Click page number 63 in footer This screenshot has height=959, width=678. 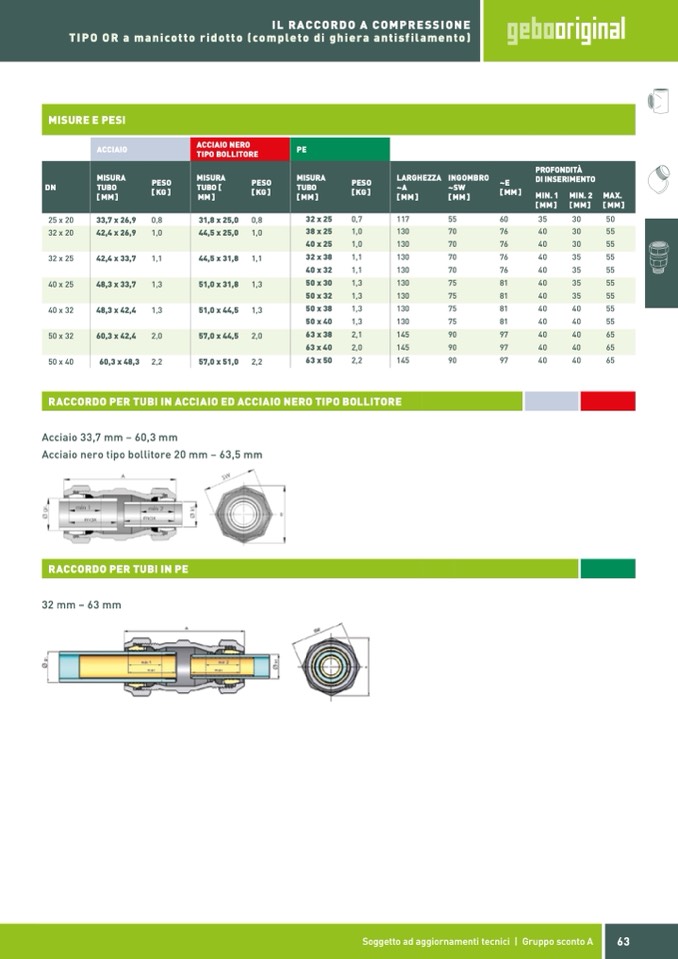click(x=623, y=941)
